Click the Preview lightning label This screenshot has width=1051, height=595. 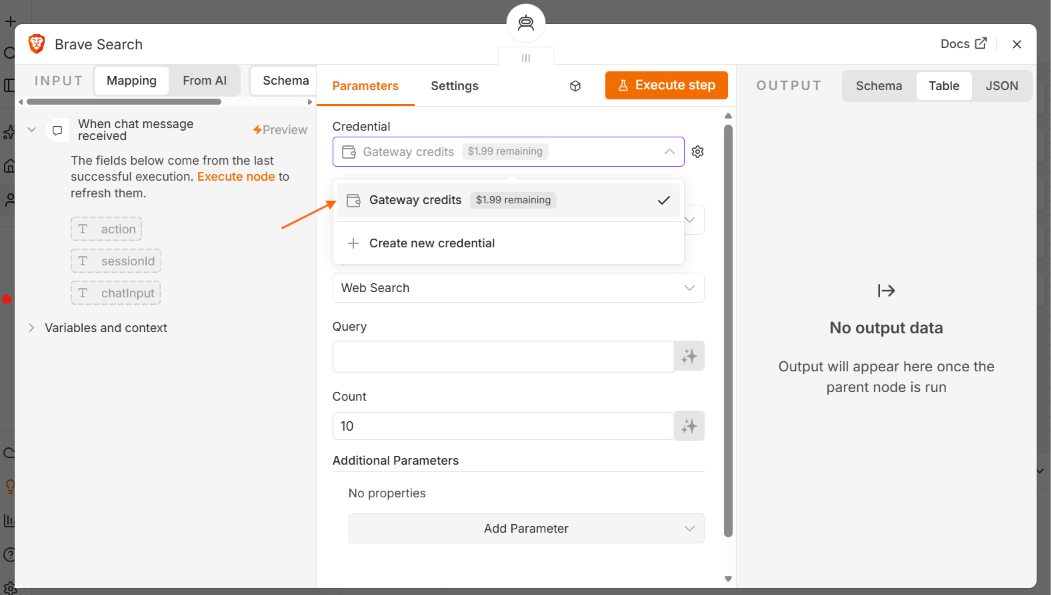point(280,130)
